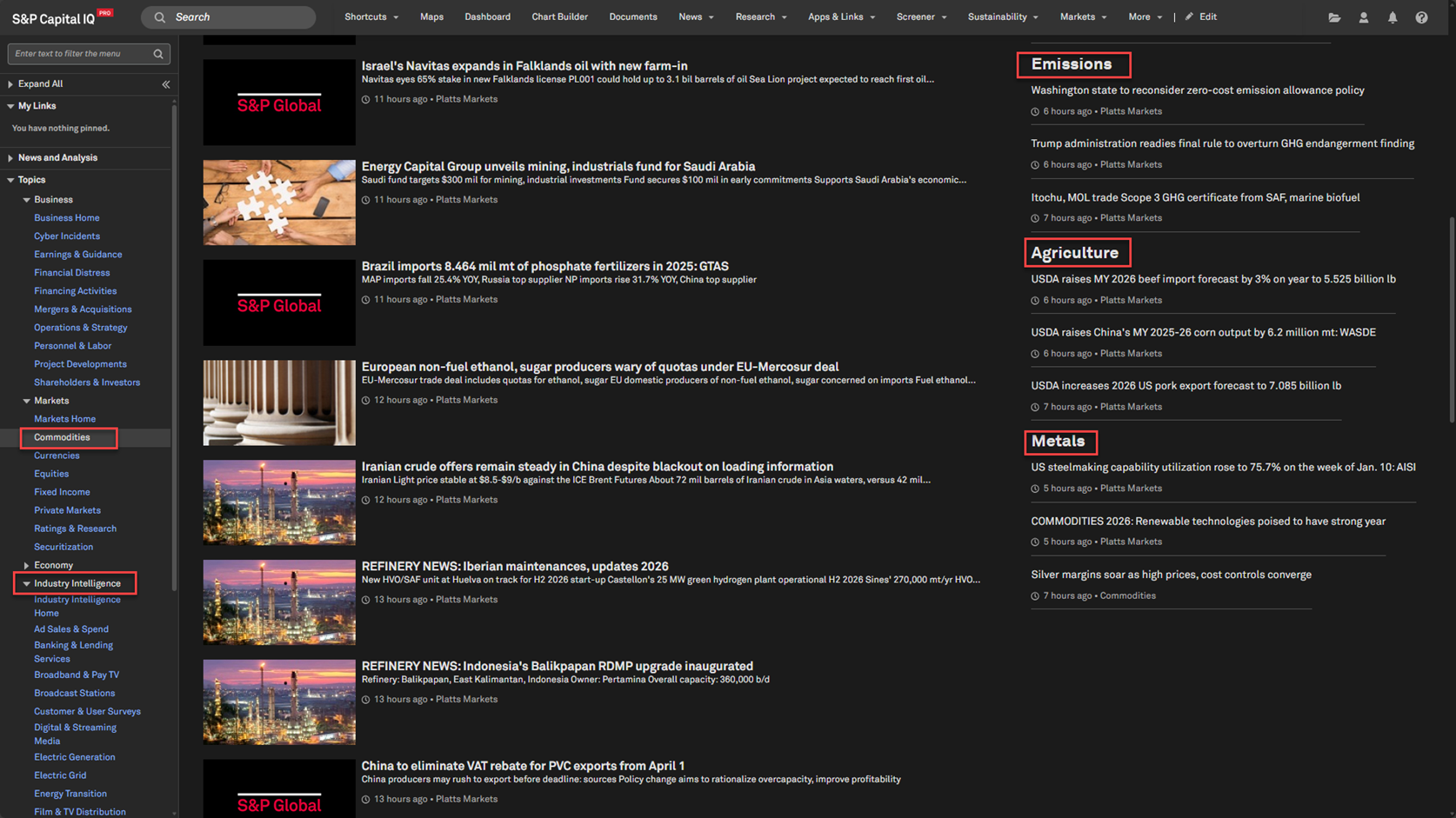
Task: Select Commodities in sidebar
Action: 62,437
